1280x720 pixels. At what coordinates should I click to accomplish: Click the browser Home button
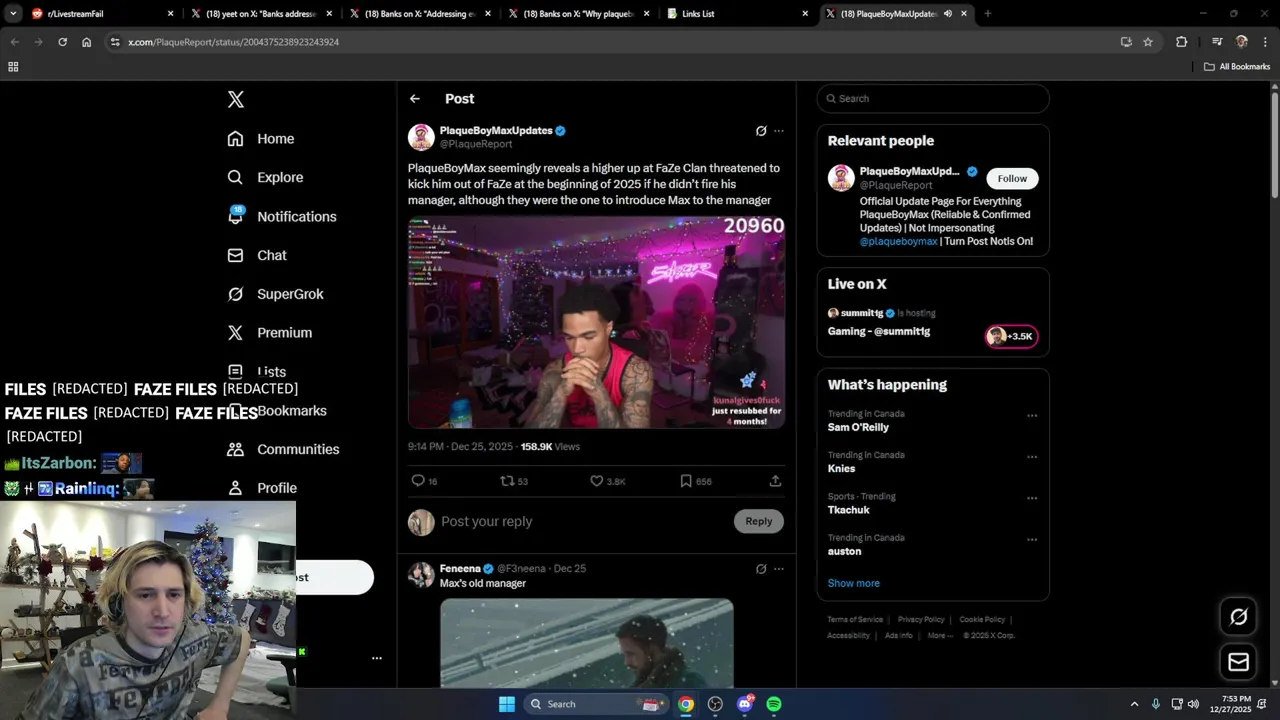[87, 42]
